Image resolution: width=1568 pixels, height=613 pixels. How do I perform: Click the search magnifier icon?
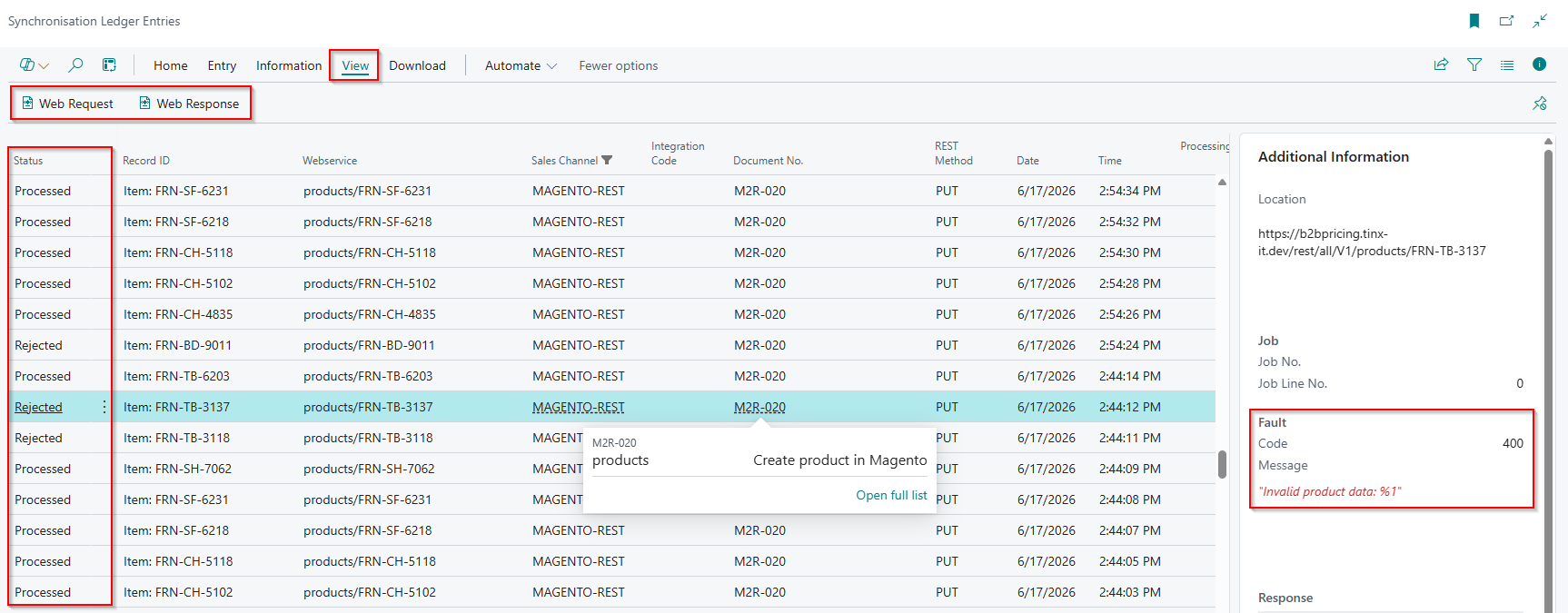[x=75, y=65]
